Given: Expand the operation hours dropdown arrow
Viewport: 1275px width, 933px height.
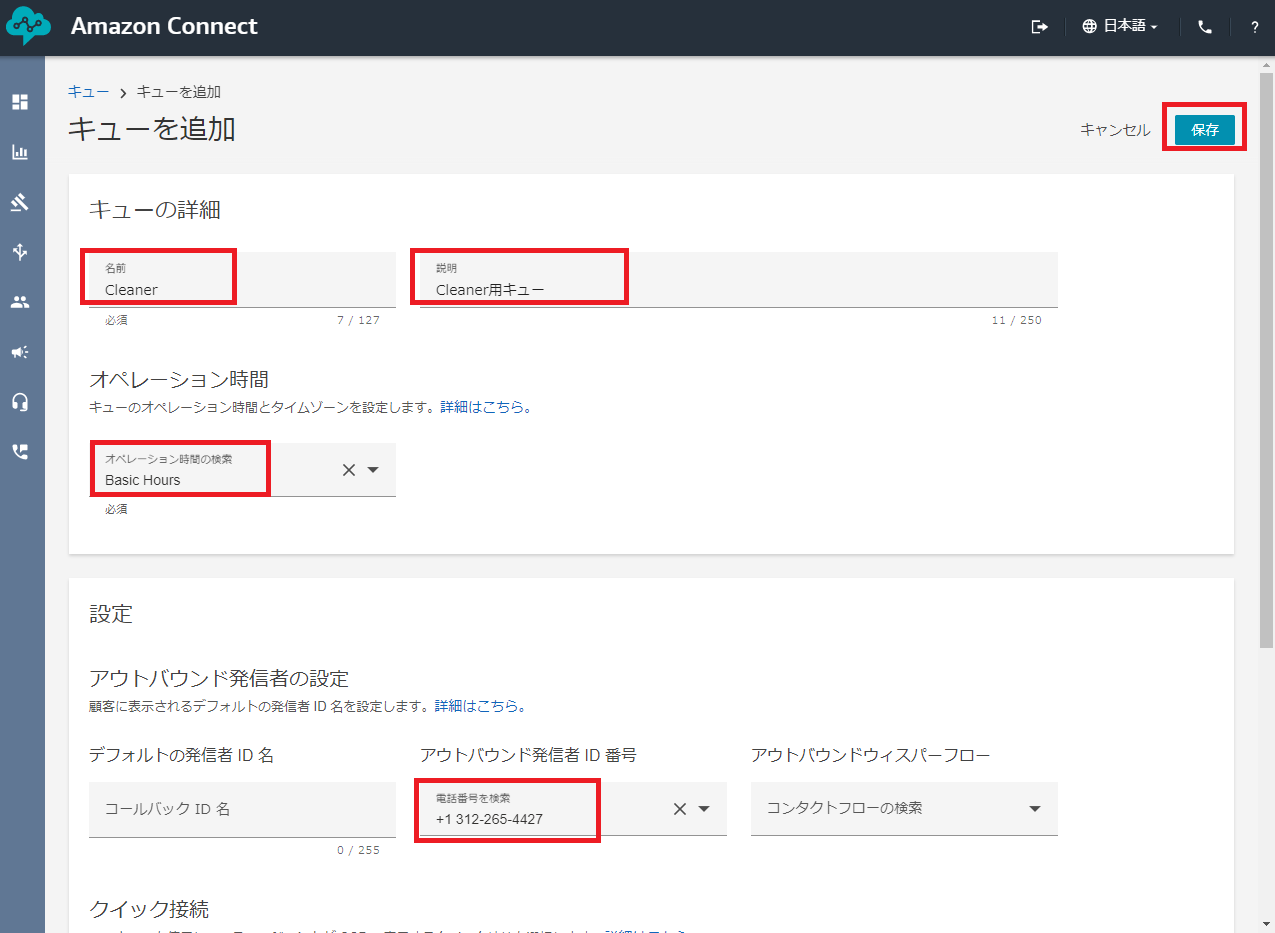Looking at the screenshot, I should 373,470.
